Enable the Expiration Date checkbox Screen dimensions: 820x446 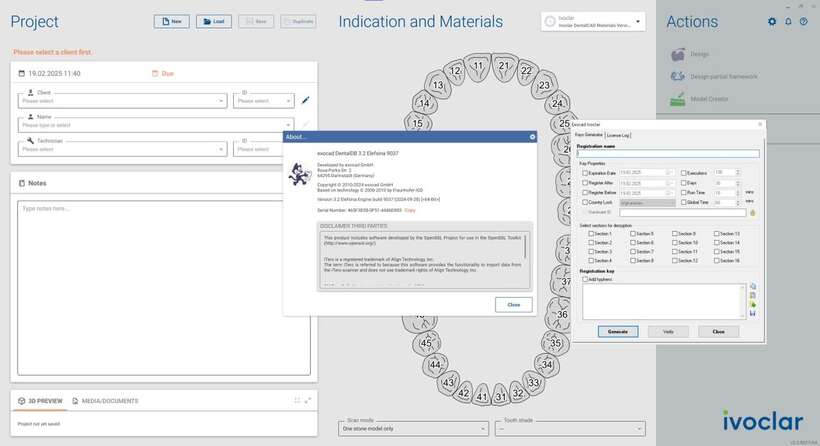(x=585, y=173)
